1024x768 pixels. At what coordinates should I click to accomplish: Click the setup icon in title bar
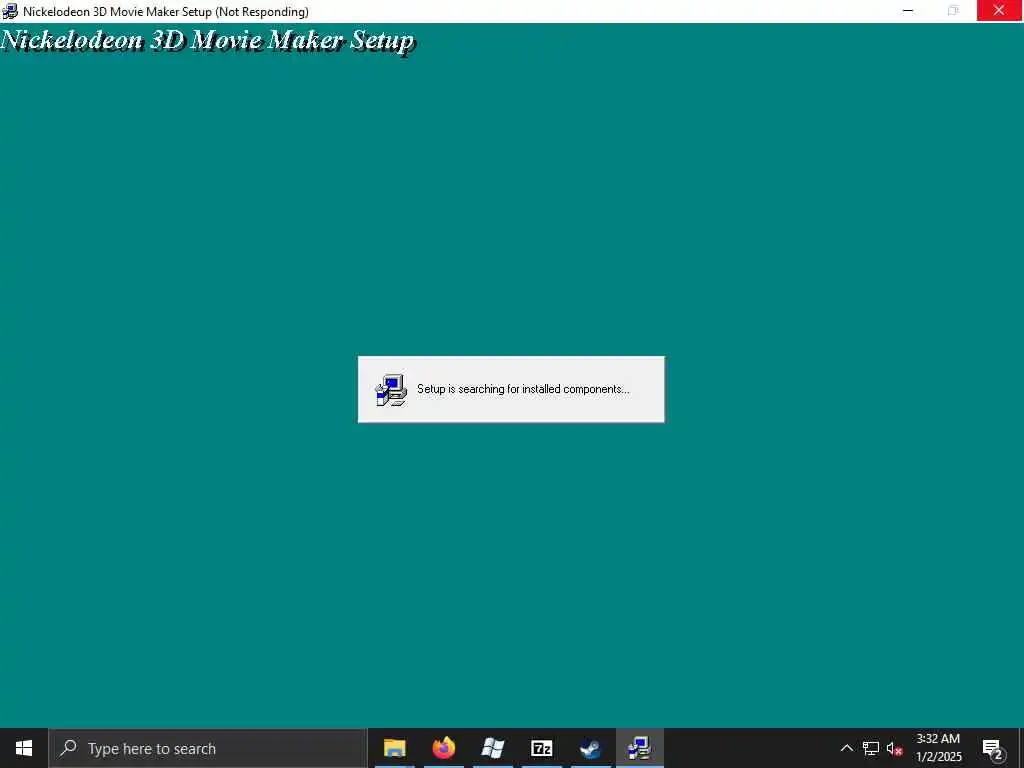point(10,11)
